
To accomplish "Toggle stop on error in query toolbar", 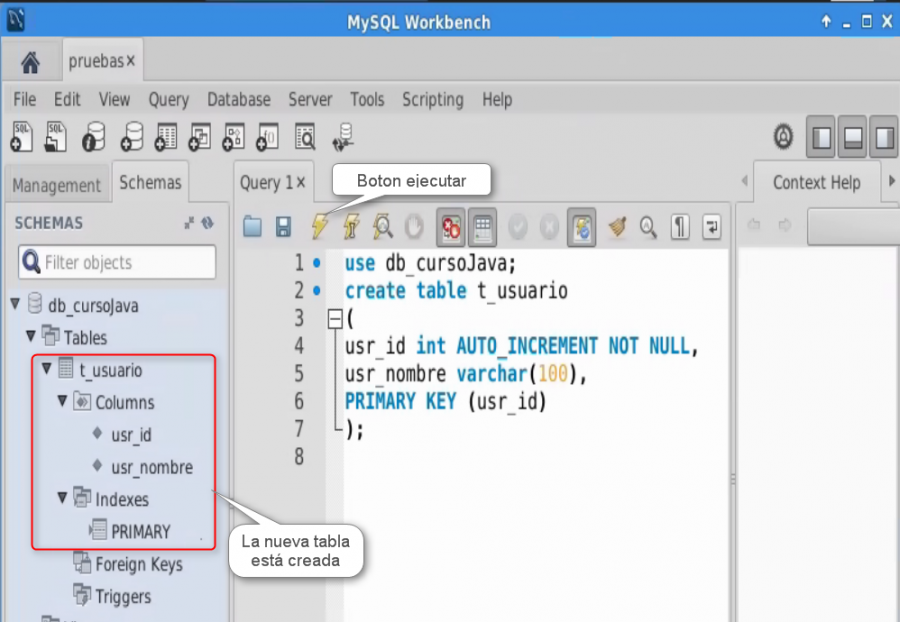I will (451, 226).
